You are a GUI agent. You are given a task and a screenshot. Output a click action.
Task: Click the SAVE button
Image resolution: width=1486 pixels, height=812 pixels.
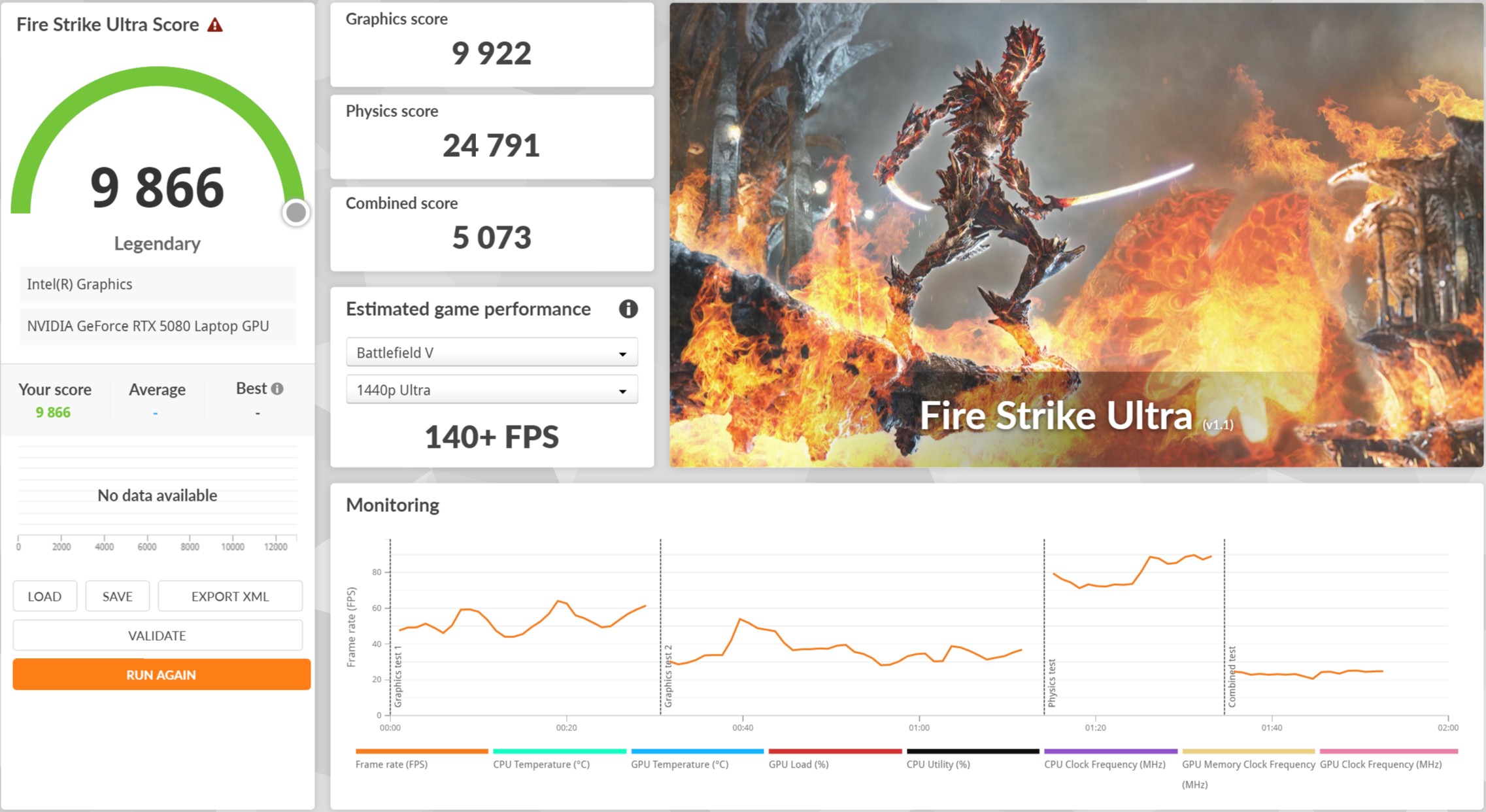click(118, 596)
